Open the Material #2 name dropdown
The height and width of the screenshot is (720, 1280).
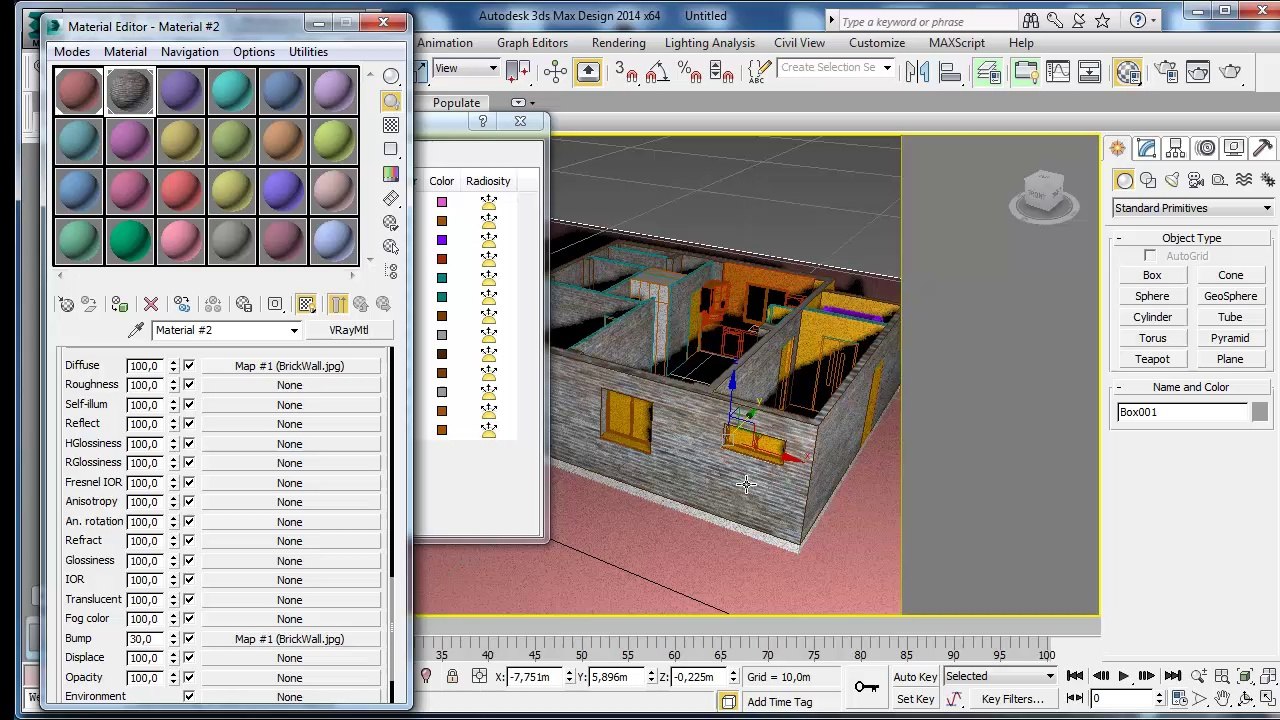point(294,330)
